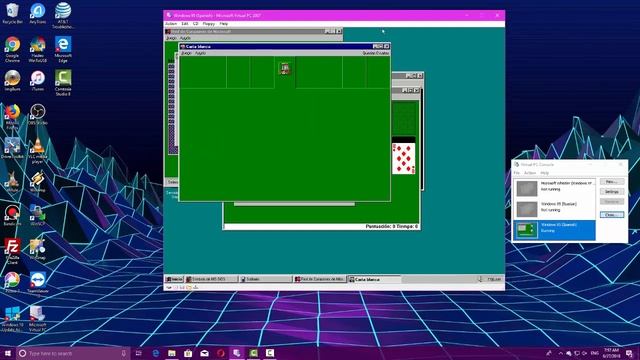Launch iTunes from the desktop

pyautogui.click(x=38, y=80)
